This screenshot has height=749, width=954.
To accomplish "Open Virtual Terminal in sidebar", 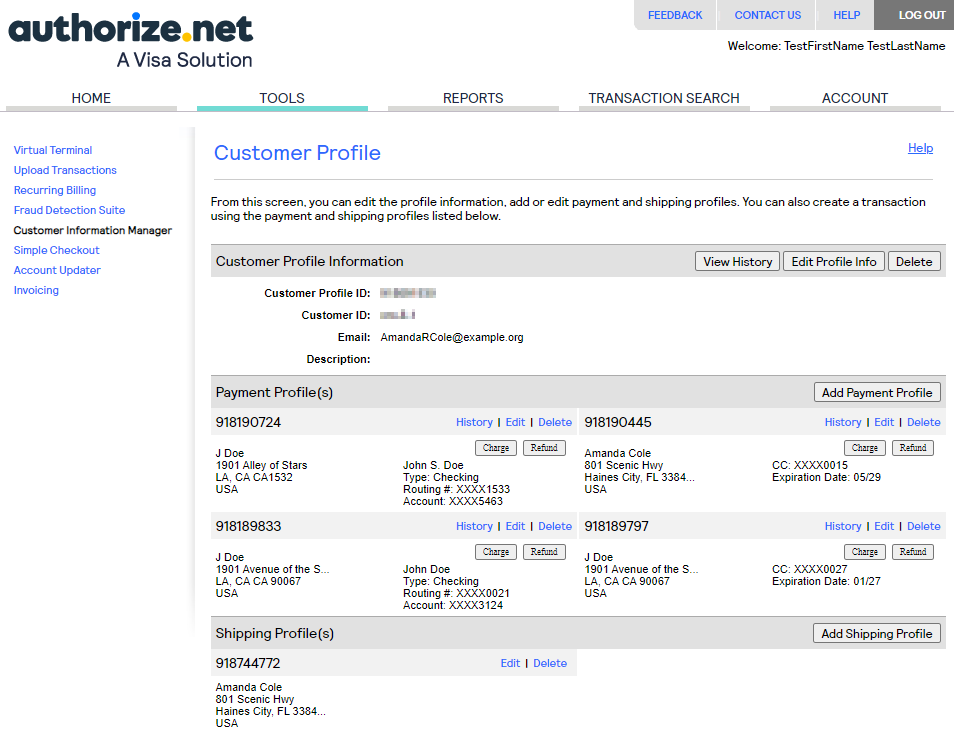I will click(53, 150).
